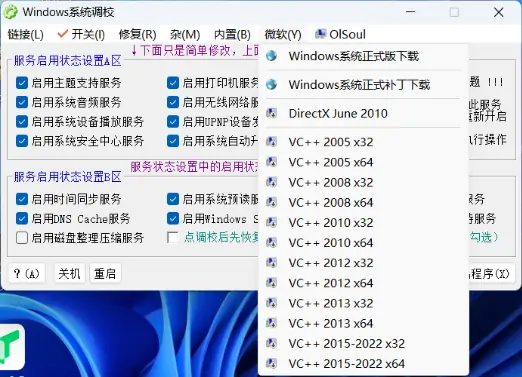Toggle 启用系统设备播放服务 checkbox

pyautogui.click(x=22, y=121)
